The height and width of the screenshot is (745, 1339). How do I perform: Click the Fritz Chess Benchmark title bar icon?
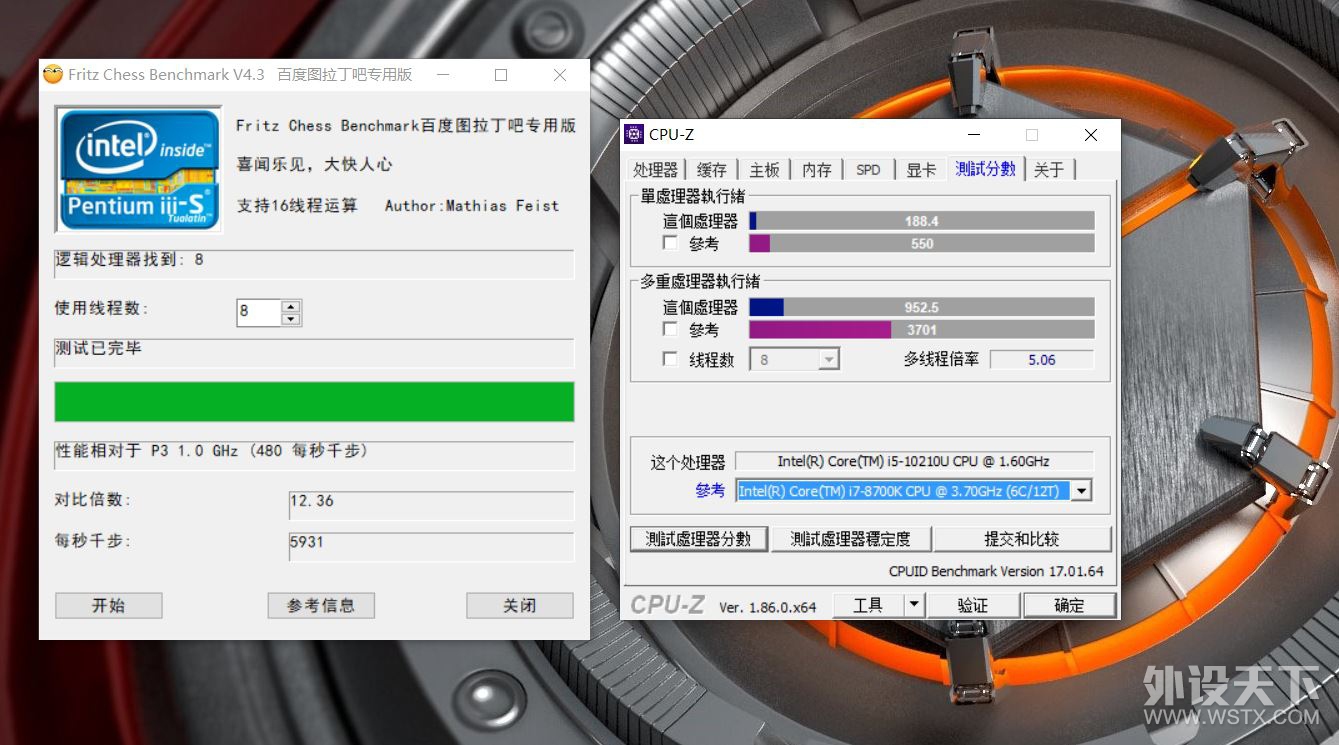pyautogui.click(x=53, y=75)
